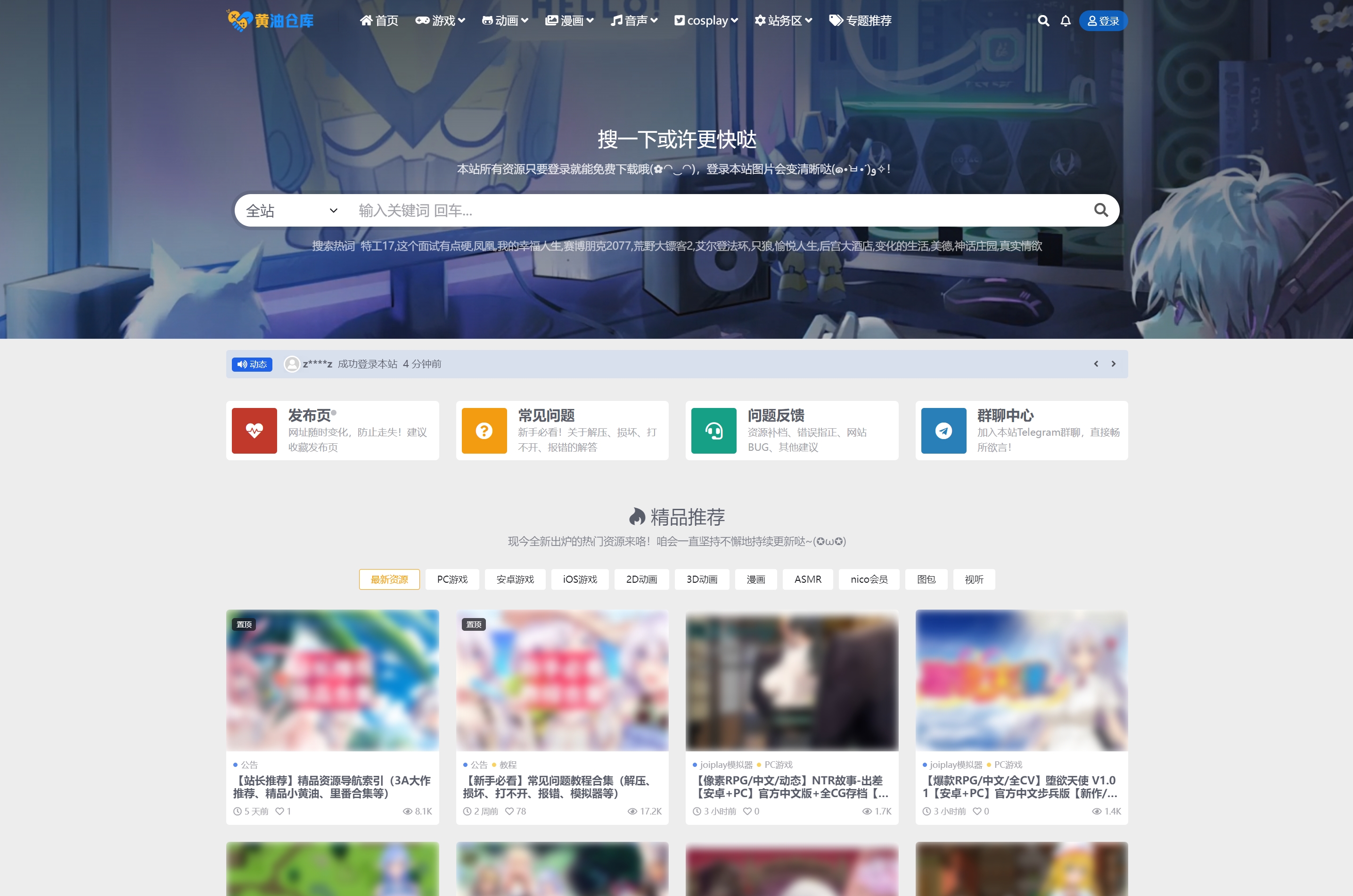Open the 专题推荐 menu item
This screenshot has width=1353, height=896.
[860, 21]
